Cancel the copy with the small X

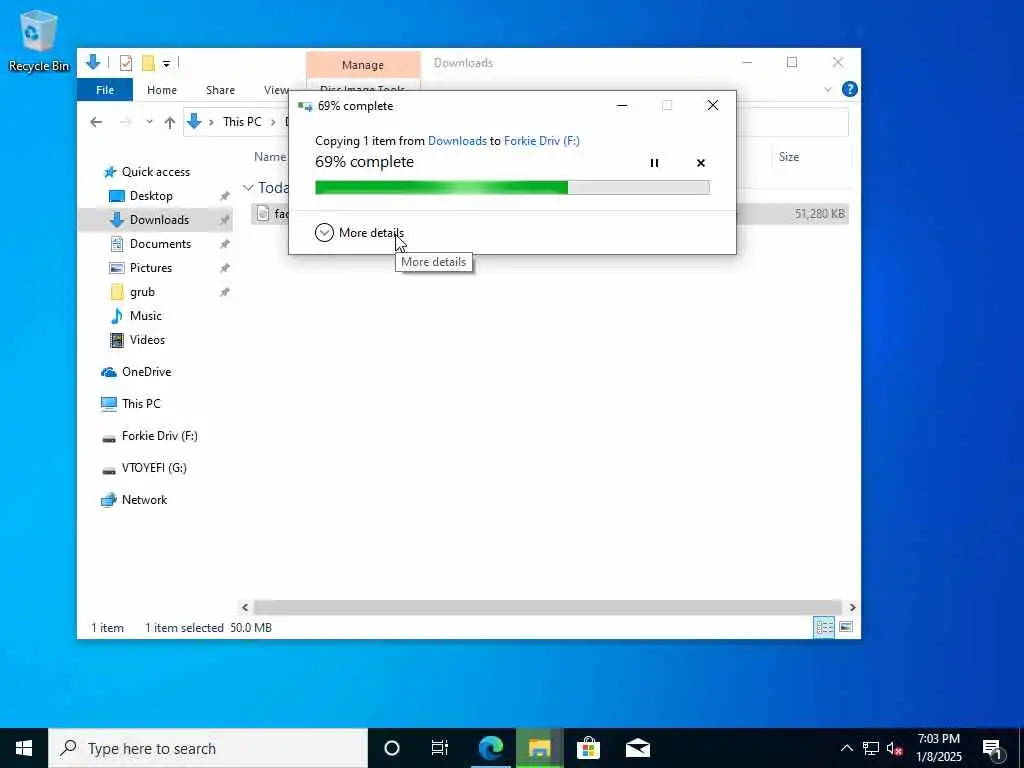click(x=701, y=163)
